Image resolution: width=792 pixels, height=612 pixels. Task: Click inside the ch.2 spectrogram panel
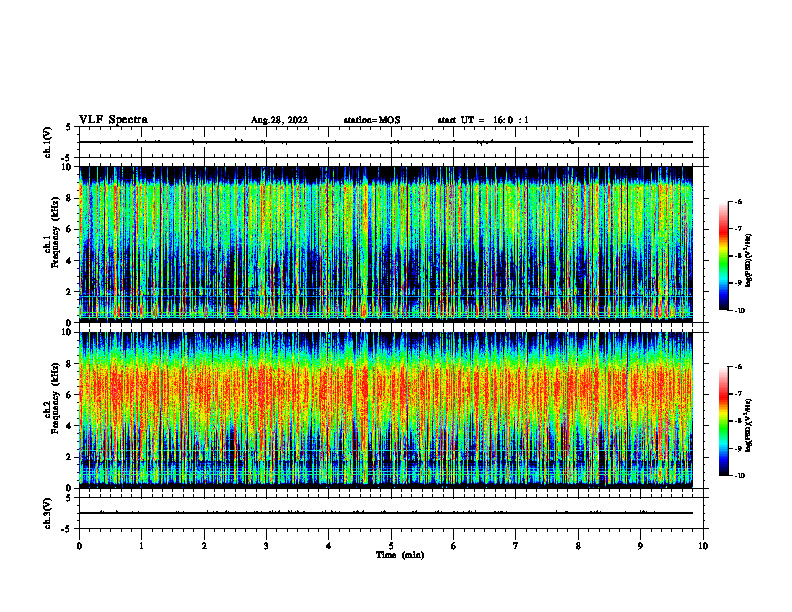[386, 410]
